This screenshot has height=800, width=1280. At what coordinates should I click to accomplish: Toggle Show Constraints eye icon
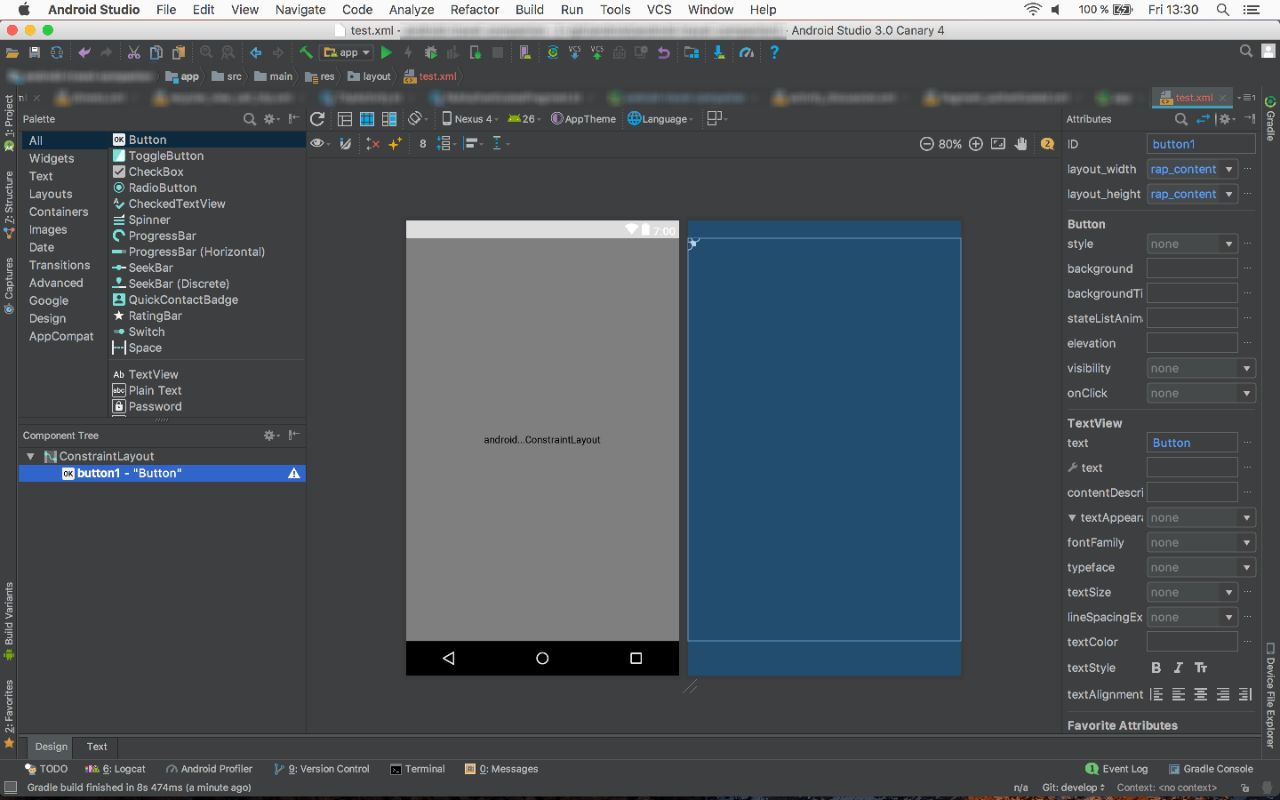click(319, 144)
